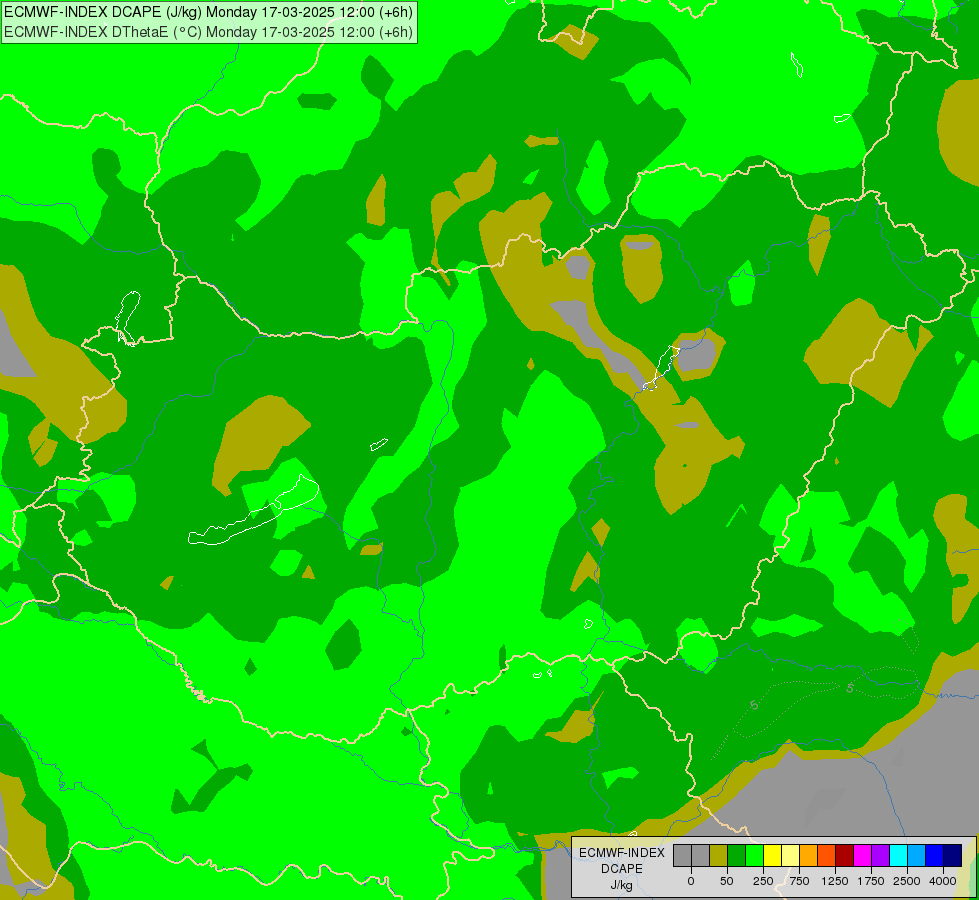Image resolution: width=979 pixels, height=900 pixels.
Task: Click the '1750' legend scale value
Action: pyautogui.click(x=871, y=881)
